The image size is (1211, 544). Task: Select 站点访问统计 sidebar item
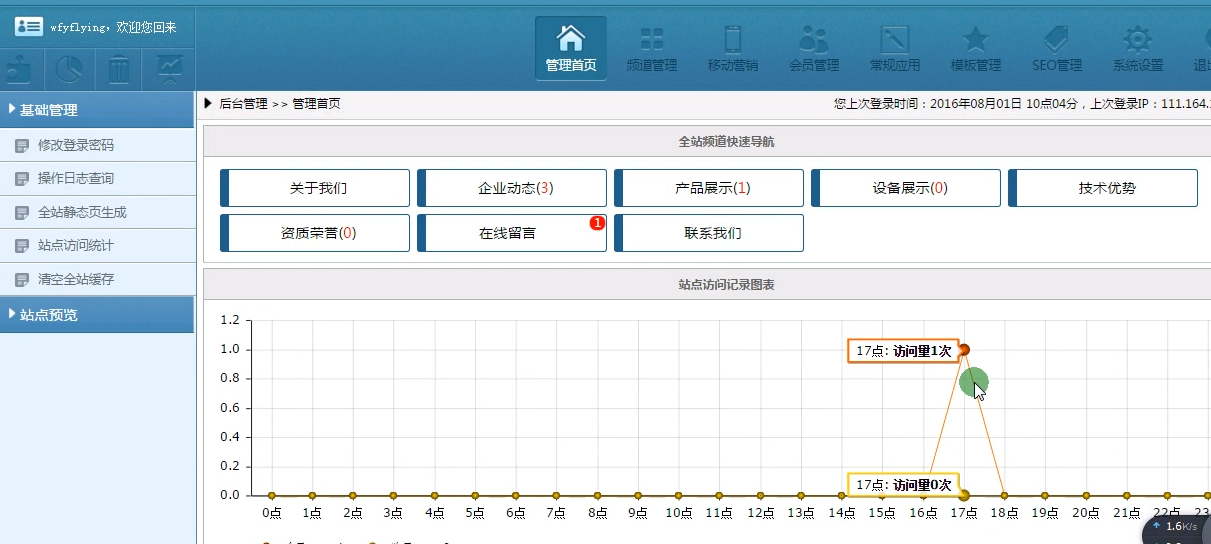click(x=76, y=246)
